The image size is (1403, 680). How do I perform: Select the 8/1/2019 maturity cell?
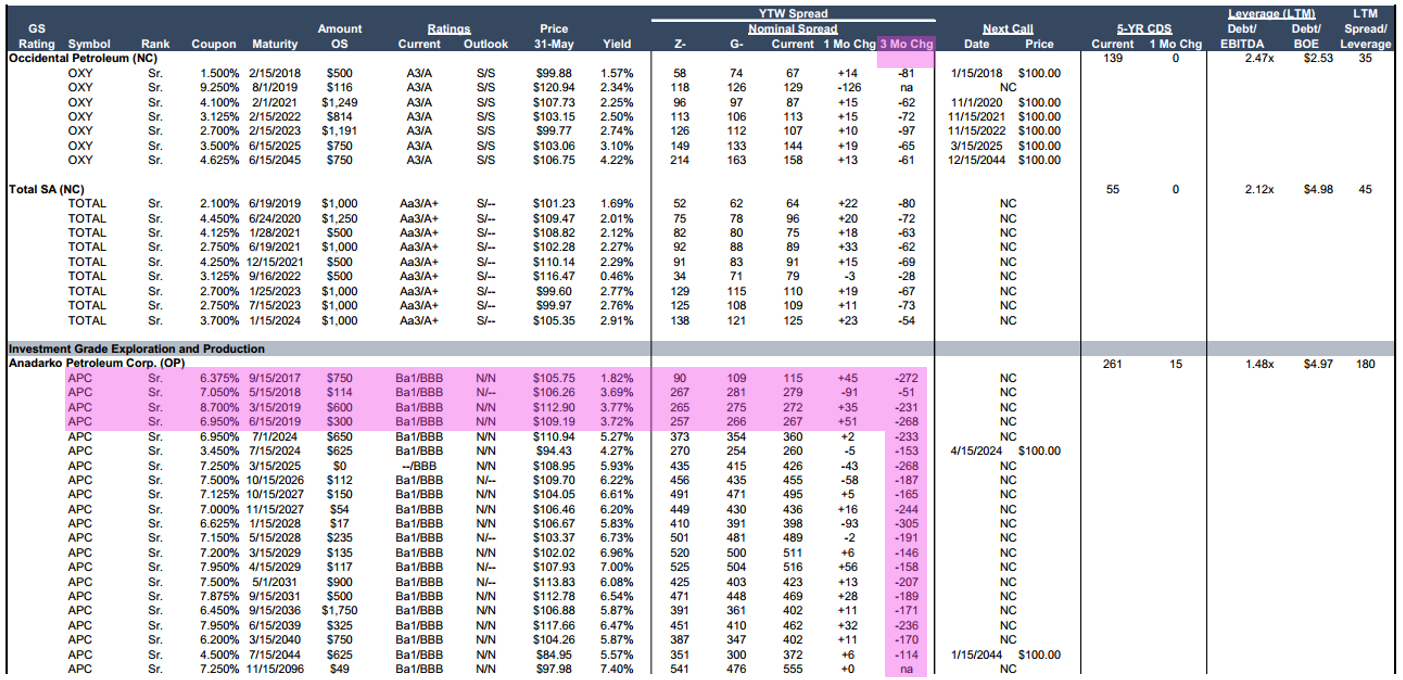coord(276,88)
